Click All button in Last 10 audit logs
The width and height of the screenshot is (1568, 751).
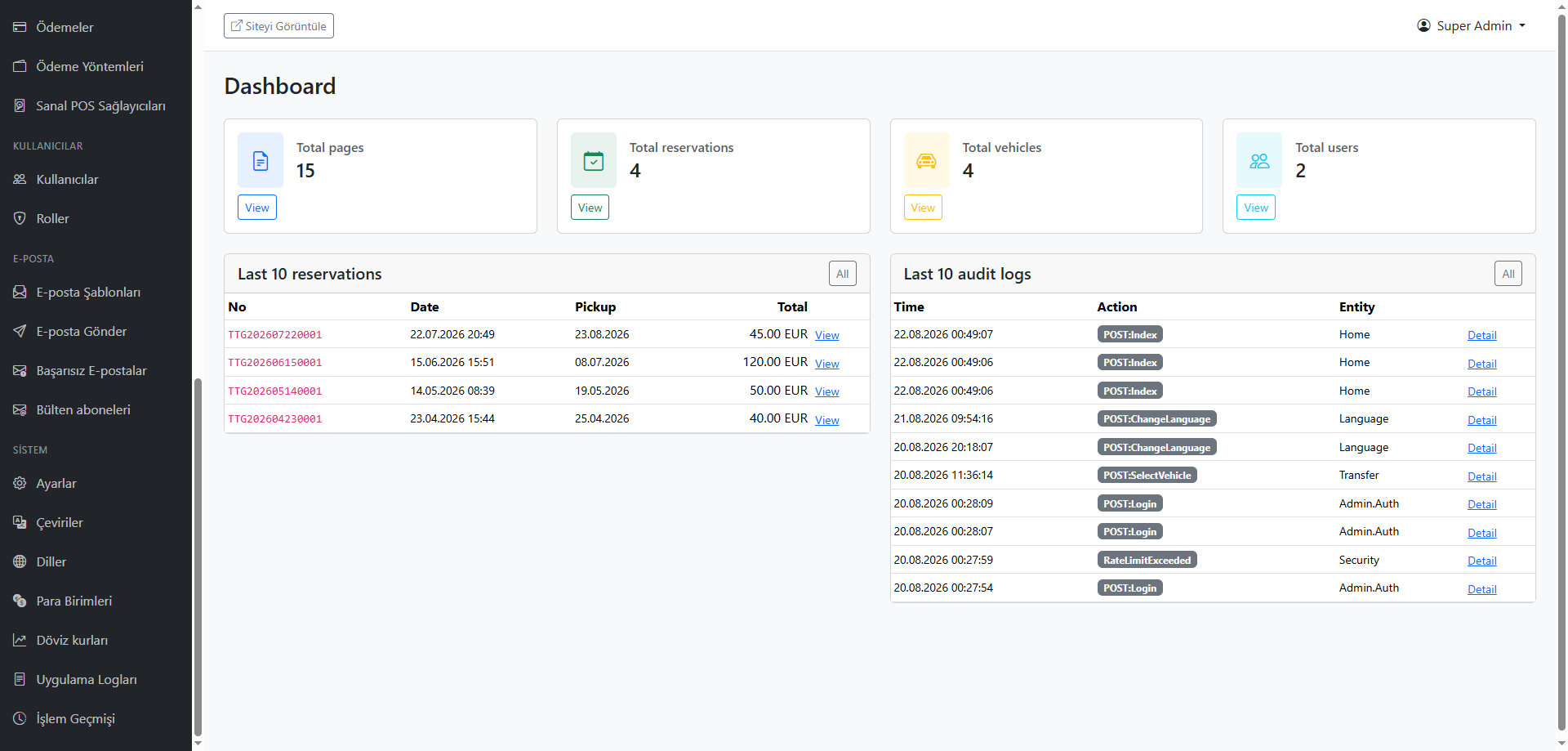click(x=1508, y=274)
